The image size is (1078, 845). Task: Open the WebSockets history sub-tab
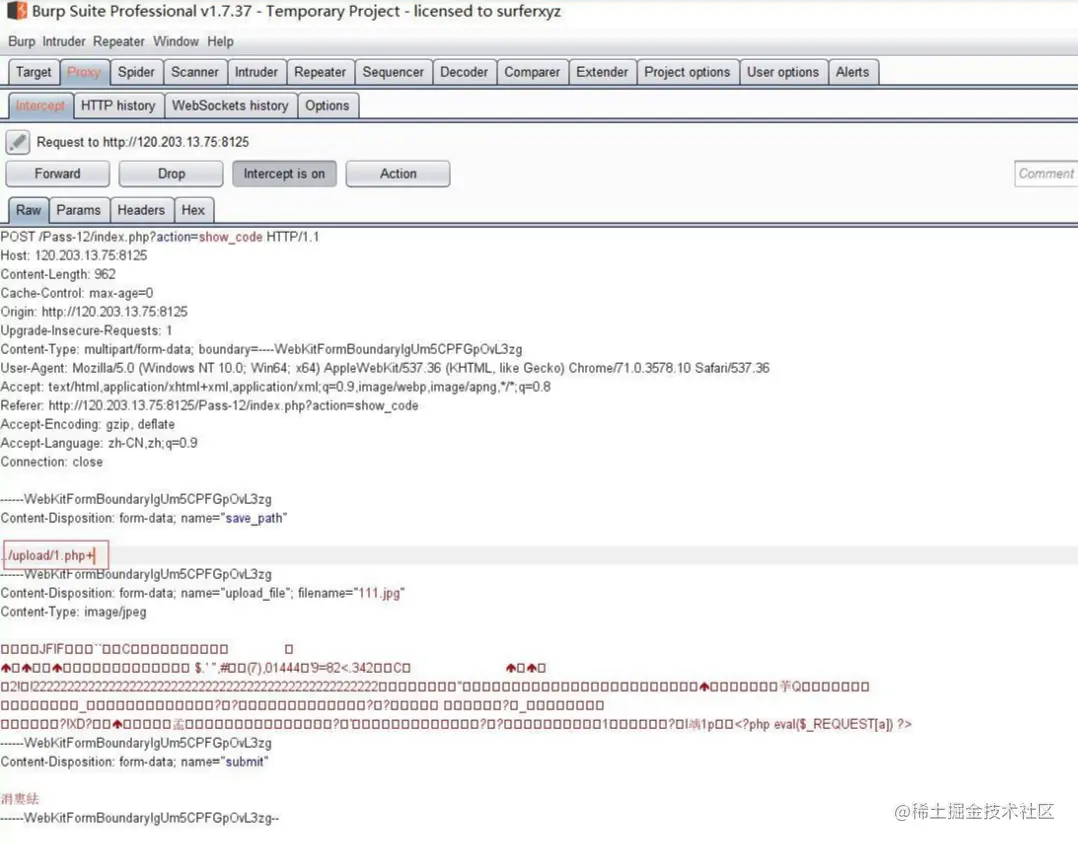[230, 106]
